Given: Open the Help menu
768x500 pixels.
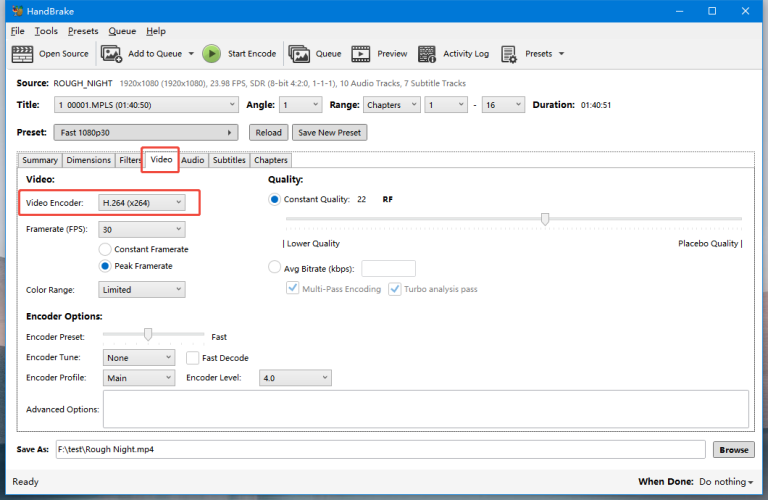Looking at the screenshot, I should 156,31.
